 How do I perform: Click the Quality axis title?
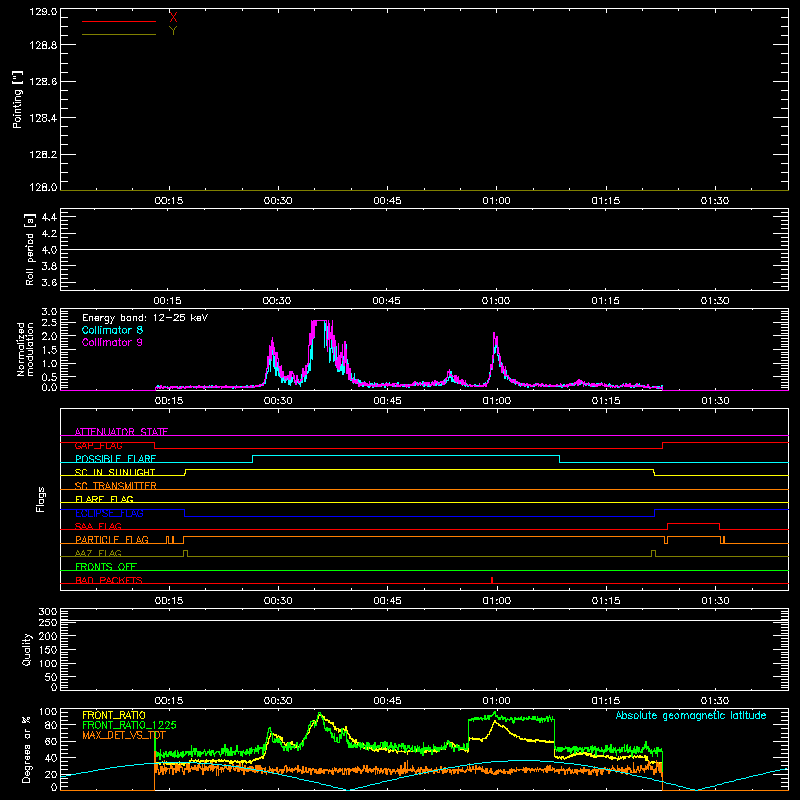tap(27, 649)
